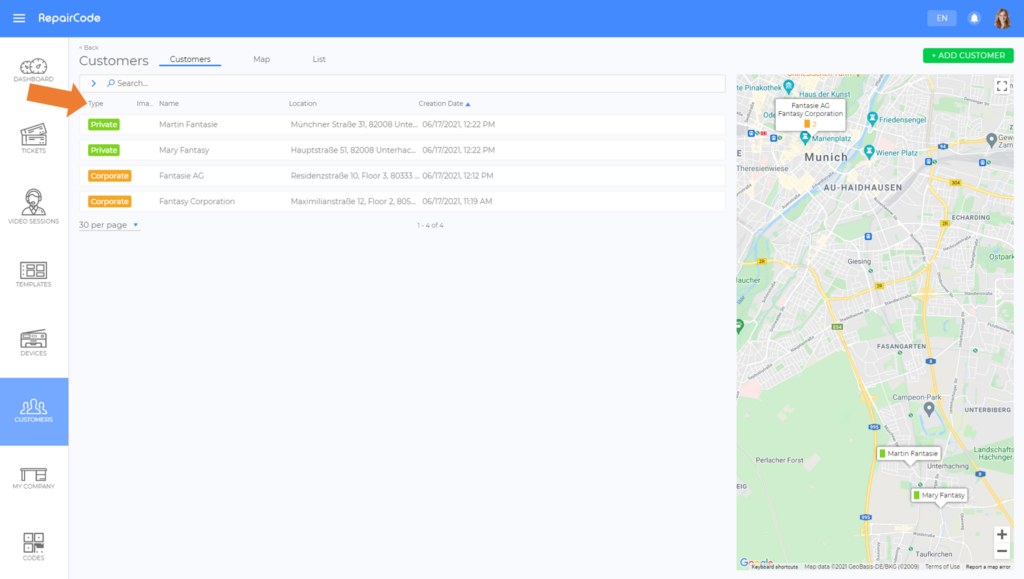Switch to the Map tab
This screenshot has width=1024, height=579.
[x=261, y=59]
